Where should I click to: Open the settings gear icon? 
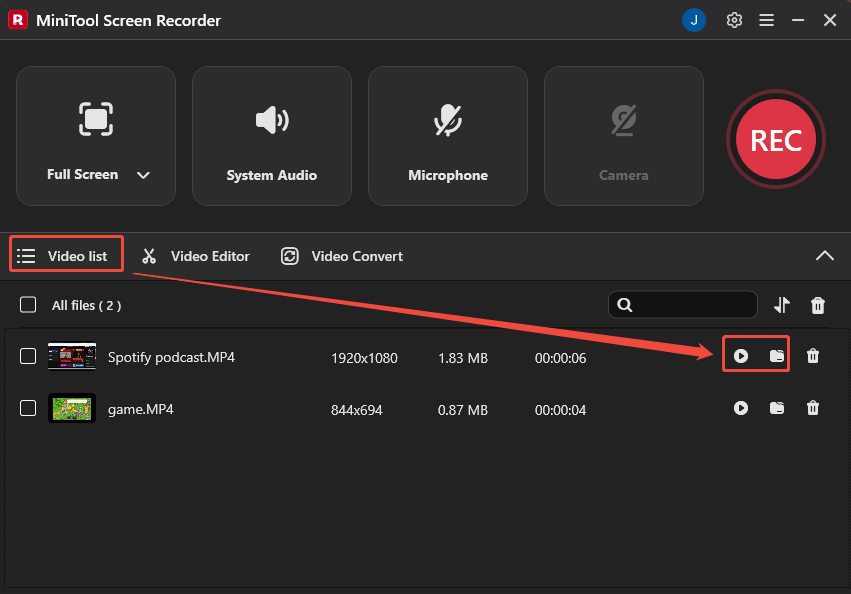734,21
